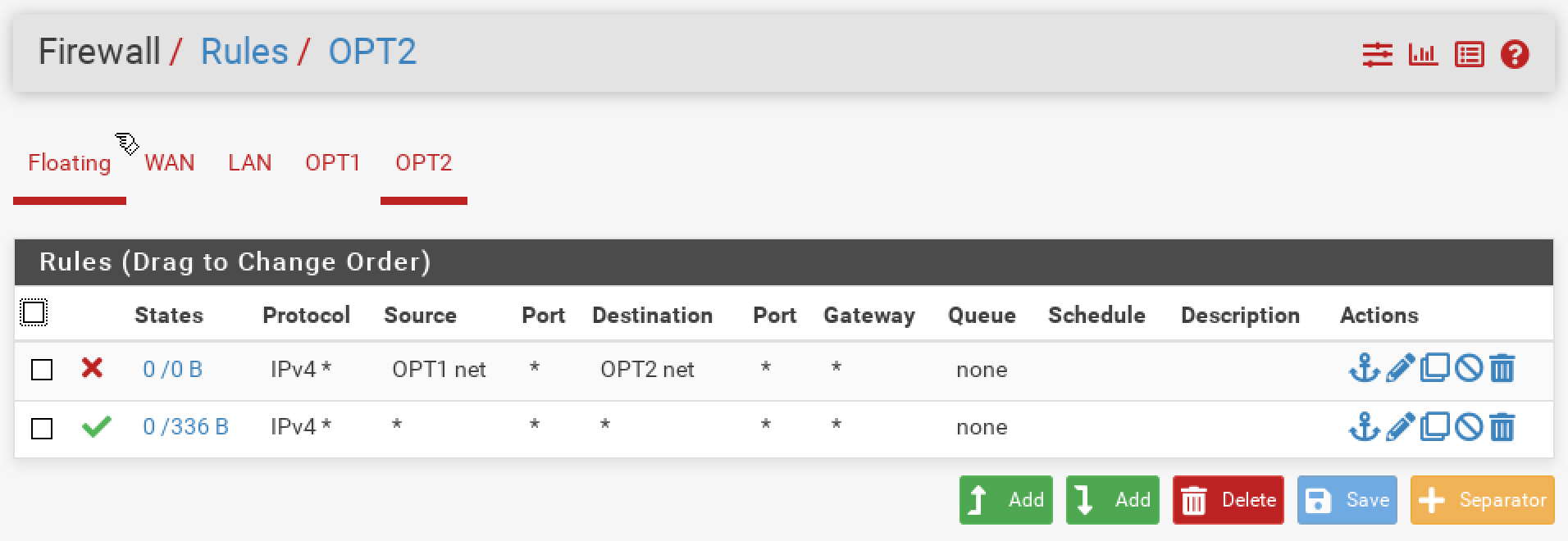Add rule to top of list
Image resolution: width=1568 pixels, height=541 pixels.
1006,500
